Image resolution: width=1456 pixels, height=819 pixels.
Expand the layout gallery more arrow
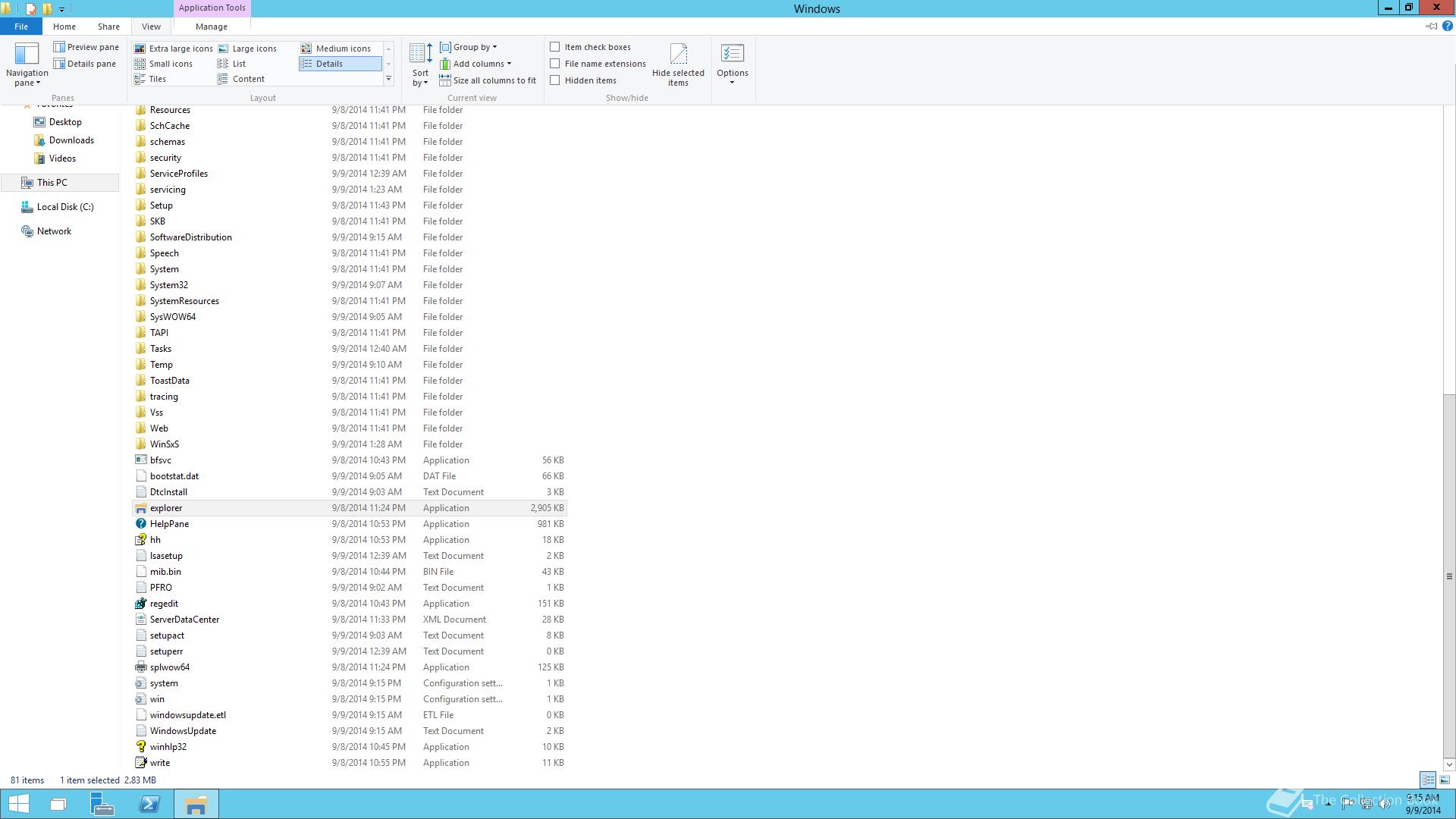click(x=388, y=79)
